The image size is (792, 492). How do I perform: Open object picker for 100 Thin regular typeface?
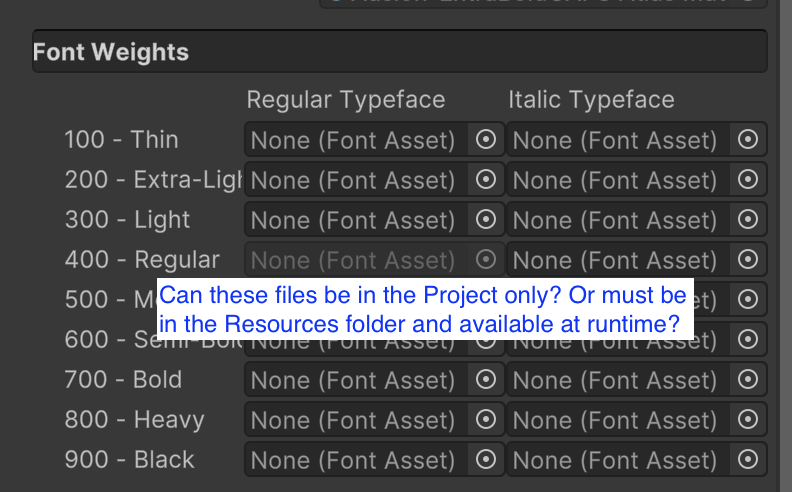click(486, 140)
